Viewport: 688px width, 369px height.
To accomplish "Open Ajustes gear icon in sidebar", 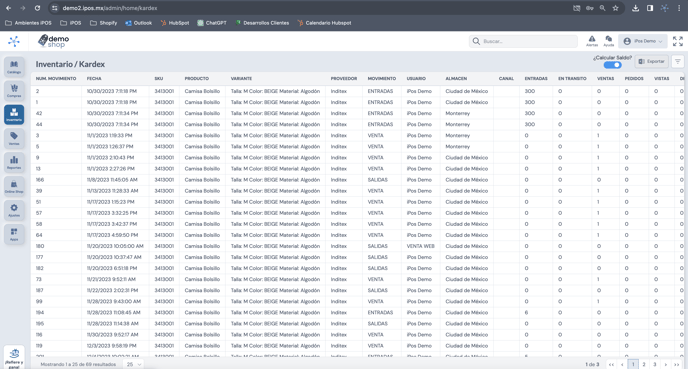I will click(14, 210).
